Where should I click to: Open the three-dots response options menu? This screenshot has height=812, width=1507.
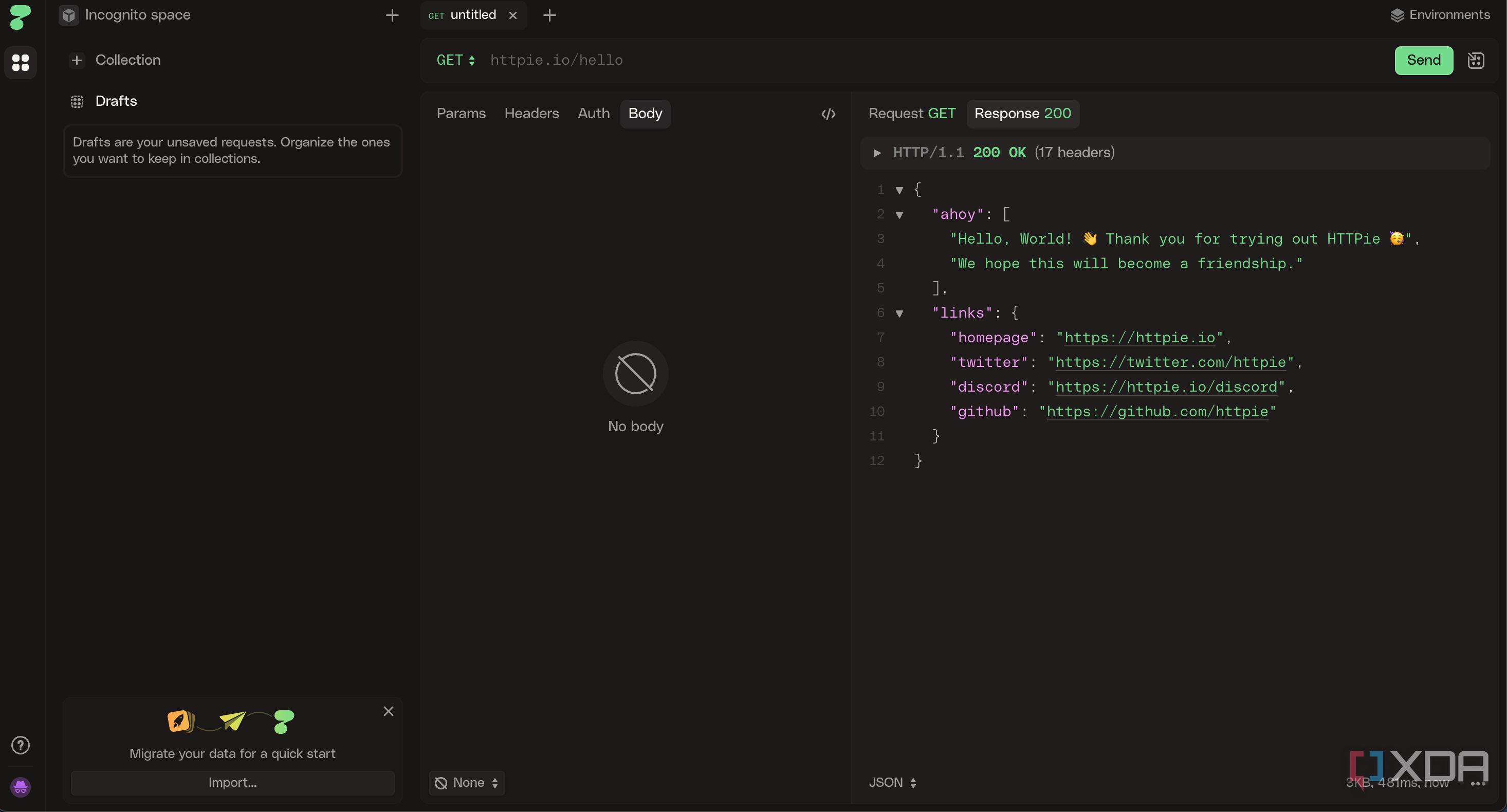pyautogui.click(x=1478, y=784)
